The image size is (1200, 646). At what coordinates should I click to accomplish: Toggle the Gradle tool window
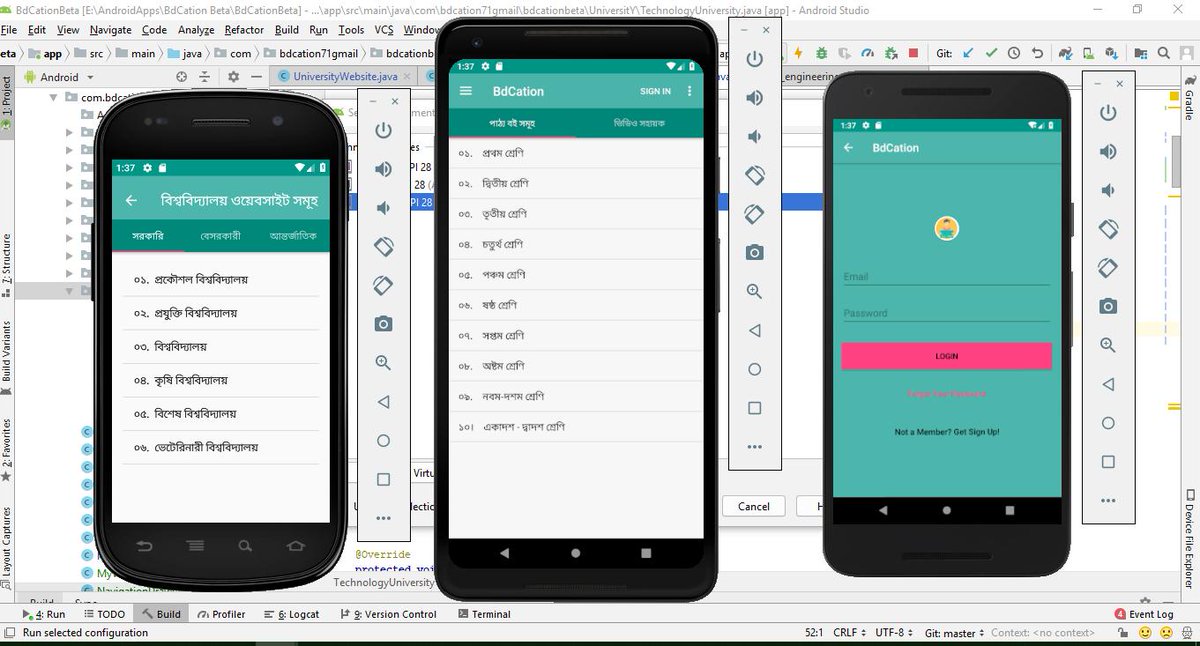(1190, 96)
